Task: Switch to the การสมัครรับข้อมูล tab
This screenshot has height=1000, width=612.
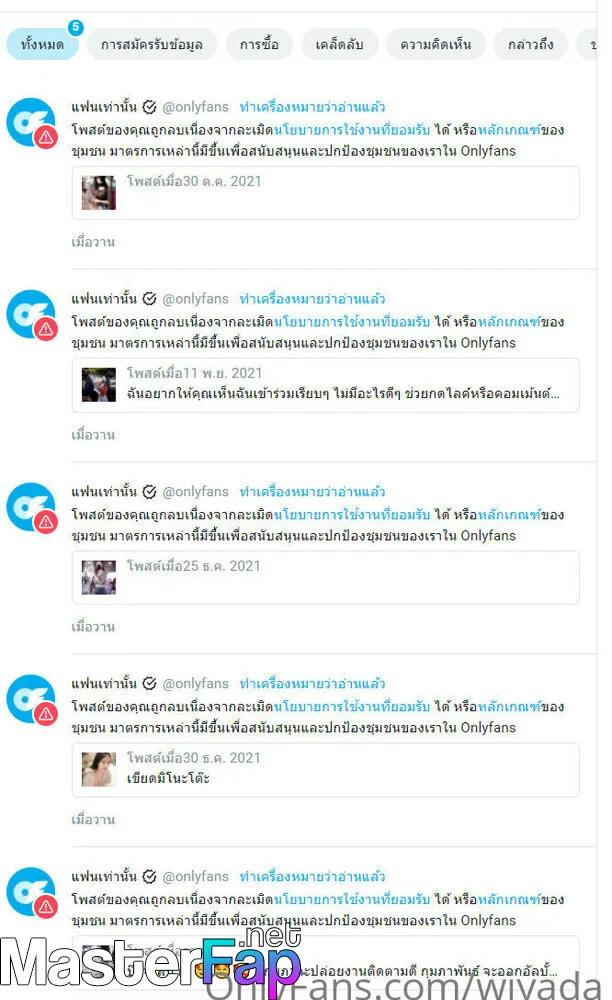Action: [152, 45]
